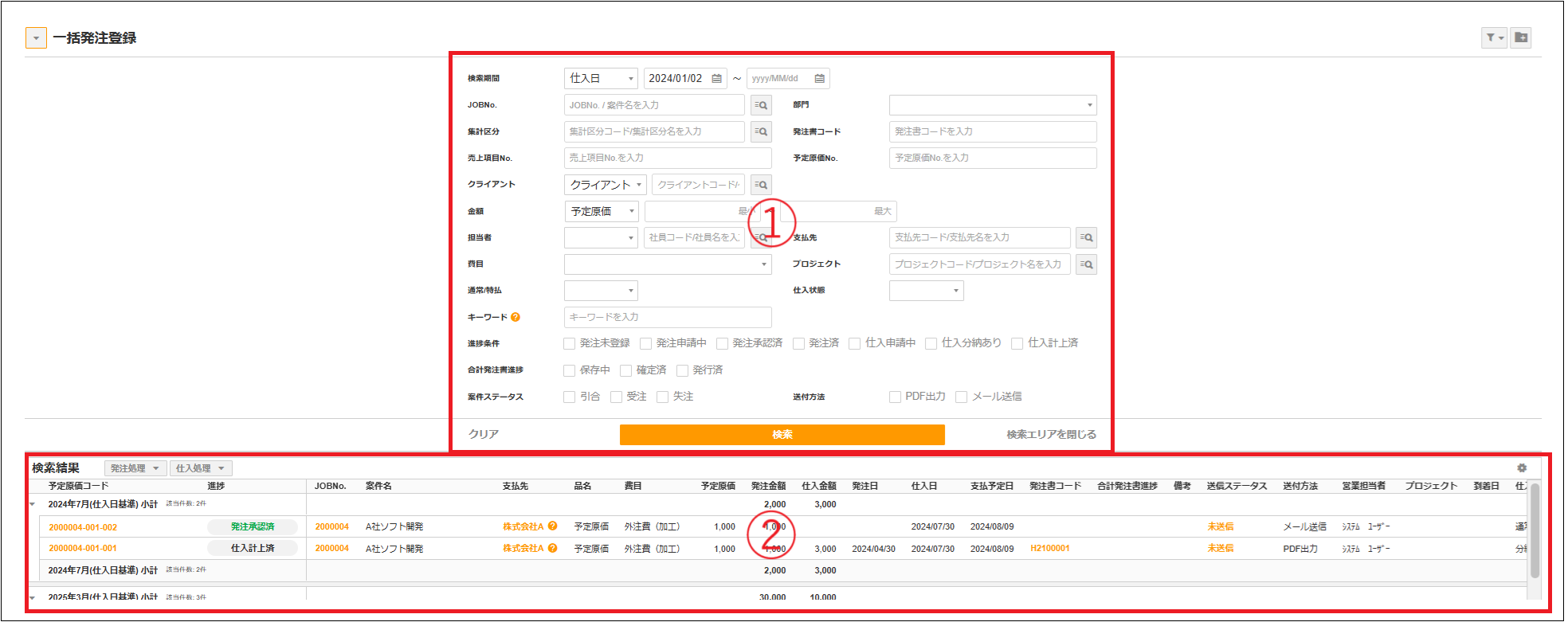The width and height of the screenshot is (1568, 622).
Task: Open the 発注処理 menu
Action: (x=135, y=468)
